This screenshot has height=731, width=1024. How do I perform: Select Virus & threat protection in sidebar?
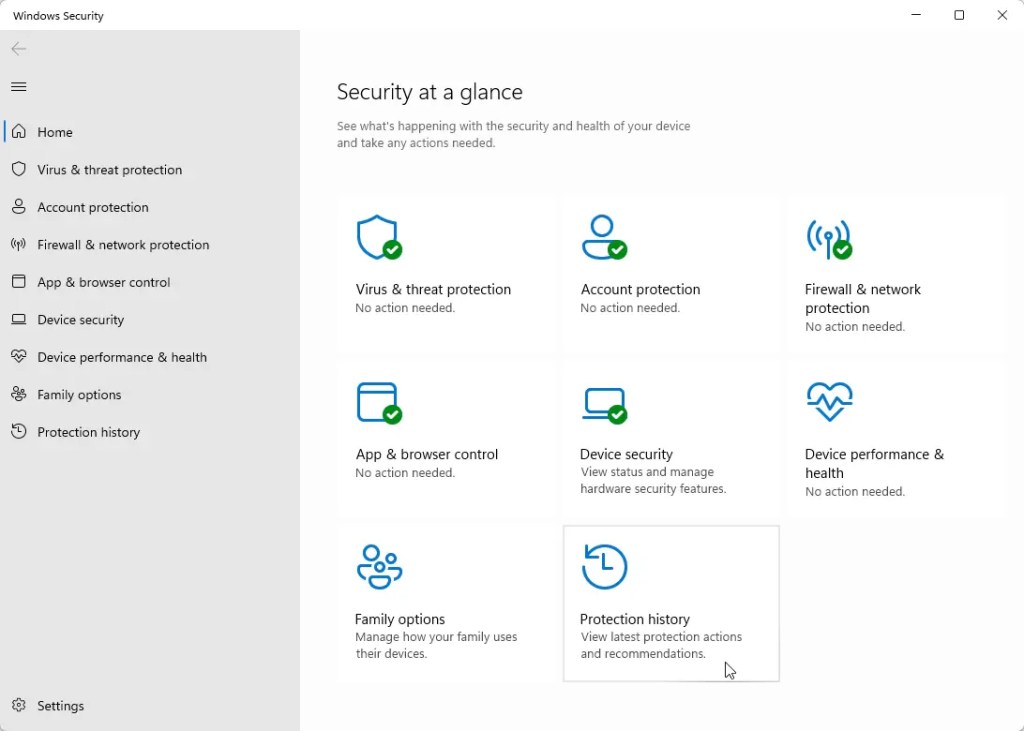point(109,170)
